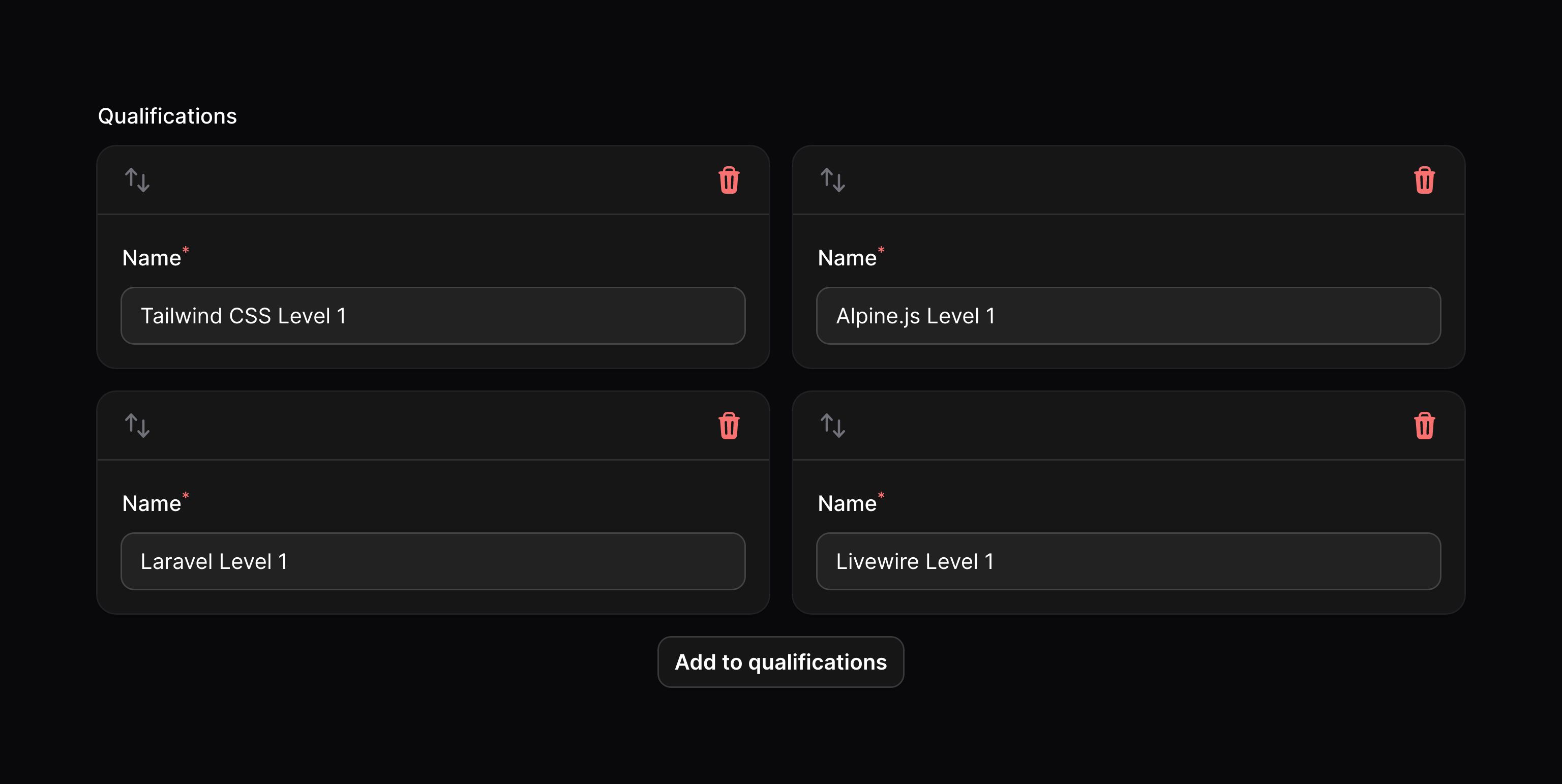The height and width of the screenshot is (784, 1562).
Task: Grab the reorder arrows of Tailwind CSS card
Action: (137, 180)
